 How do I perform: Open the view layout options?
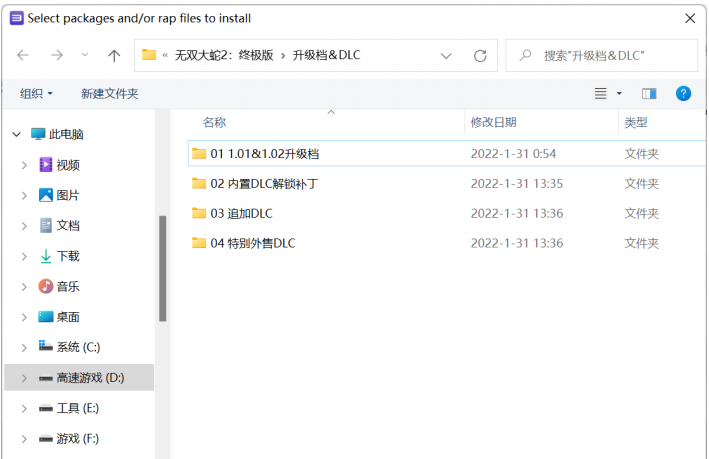click(607, 93)
